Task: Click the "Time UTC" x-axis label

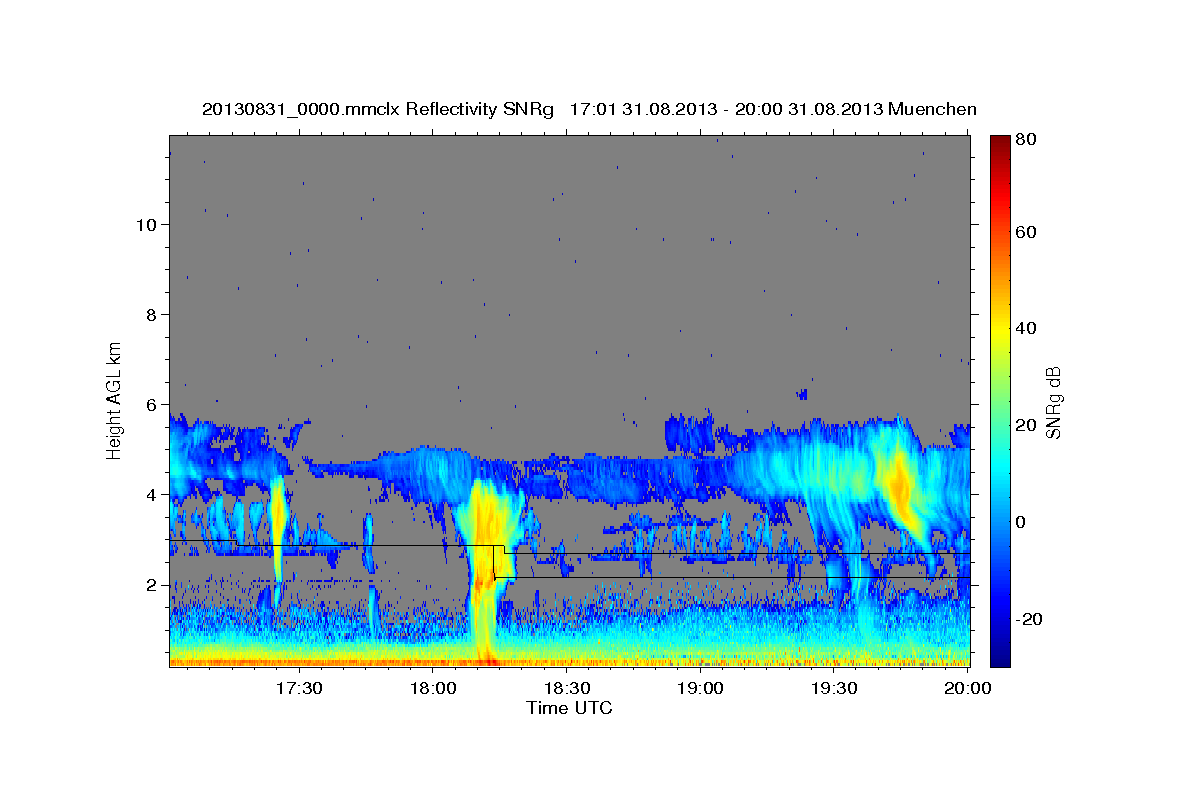Action: pos(569,708)
